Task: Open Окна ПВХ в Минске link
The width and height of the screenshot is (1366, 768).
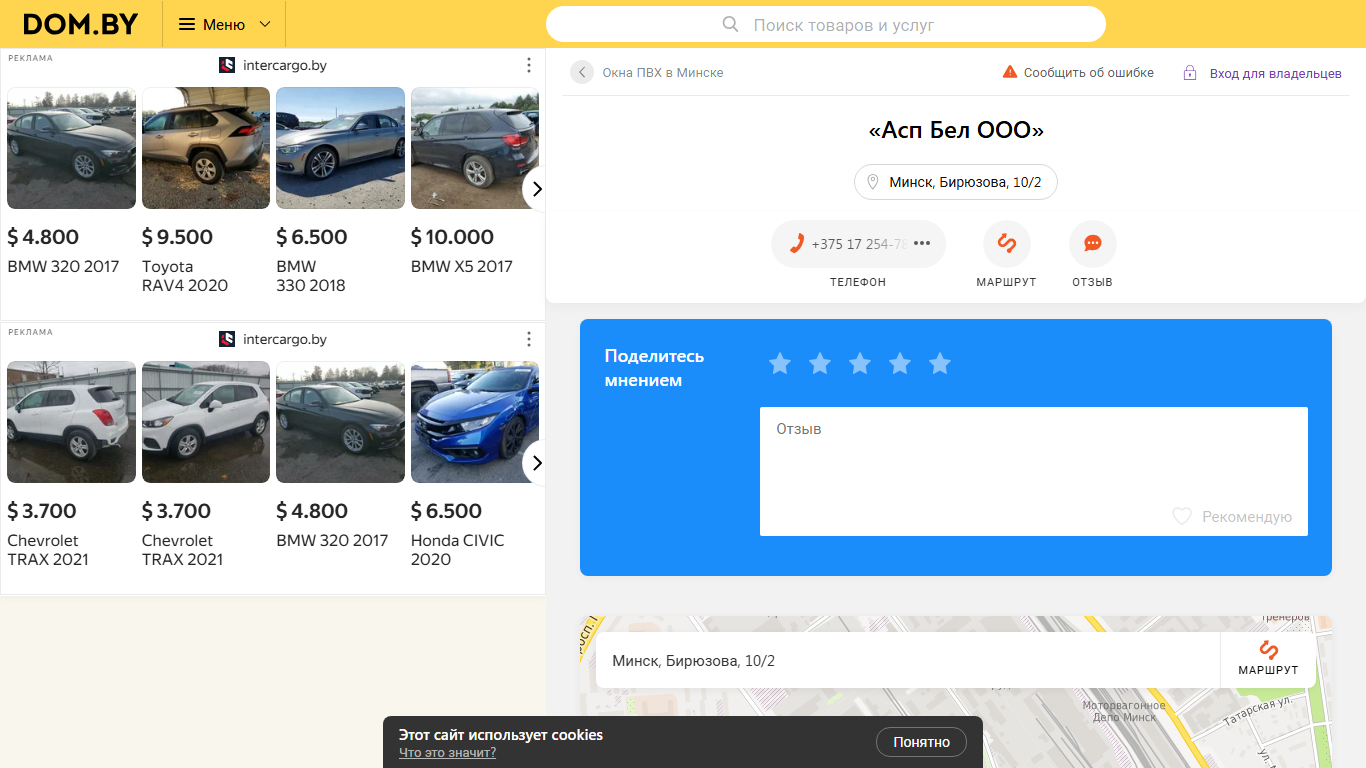Action: click(663, 73)
